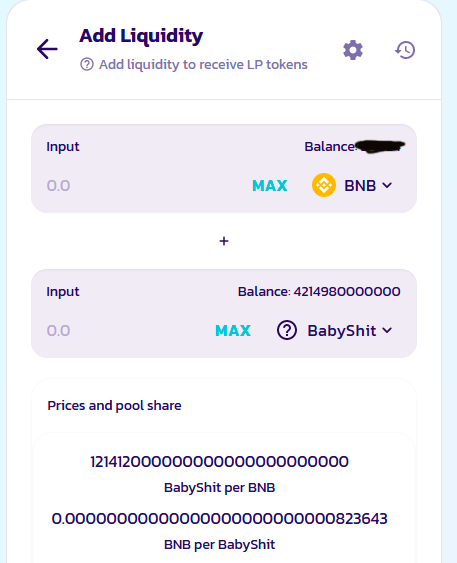
Task: Expand the BabyShit token chevron
Action: click(387, 330)
